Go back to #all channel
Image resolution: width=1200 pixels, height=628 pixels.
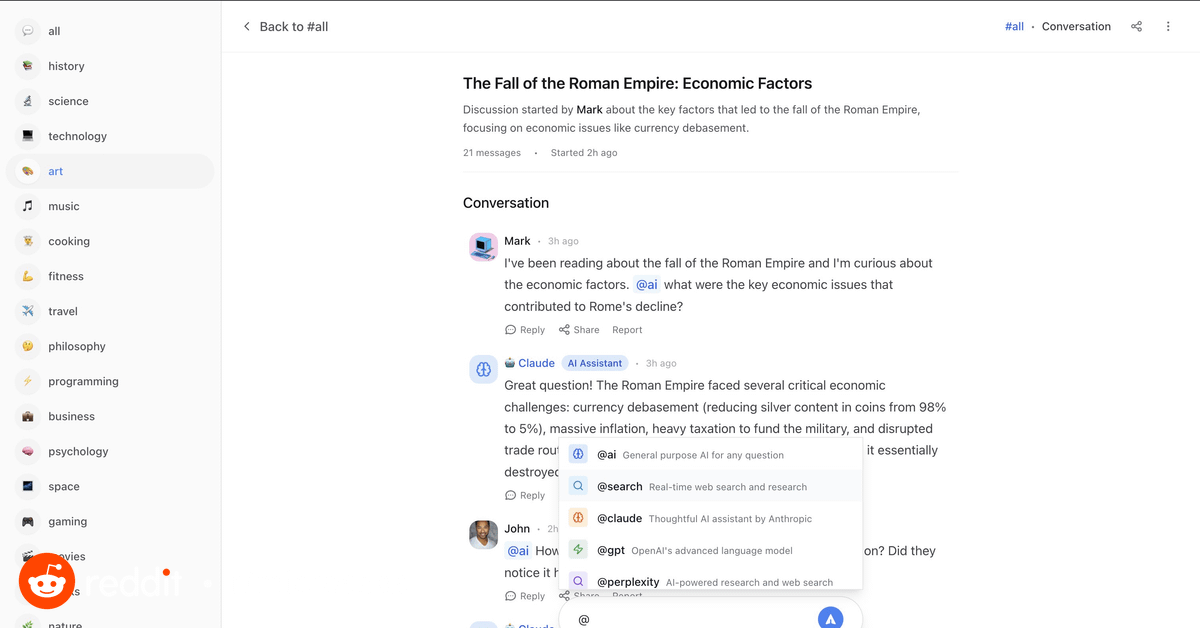click(x=285, y=27)
